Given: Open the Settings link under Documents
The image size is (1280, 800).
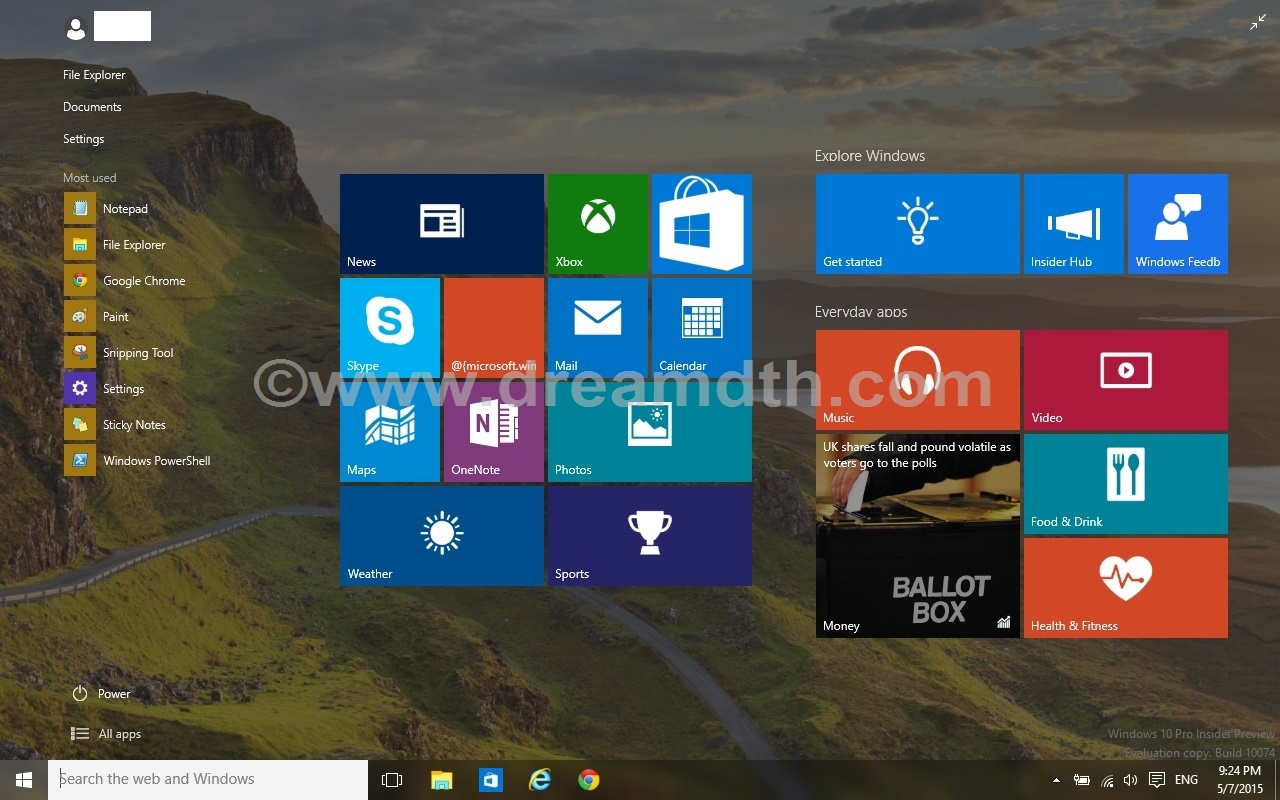Looking at the screenshot, I should point(83,139).
